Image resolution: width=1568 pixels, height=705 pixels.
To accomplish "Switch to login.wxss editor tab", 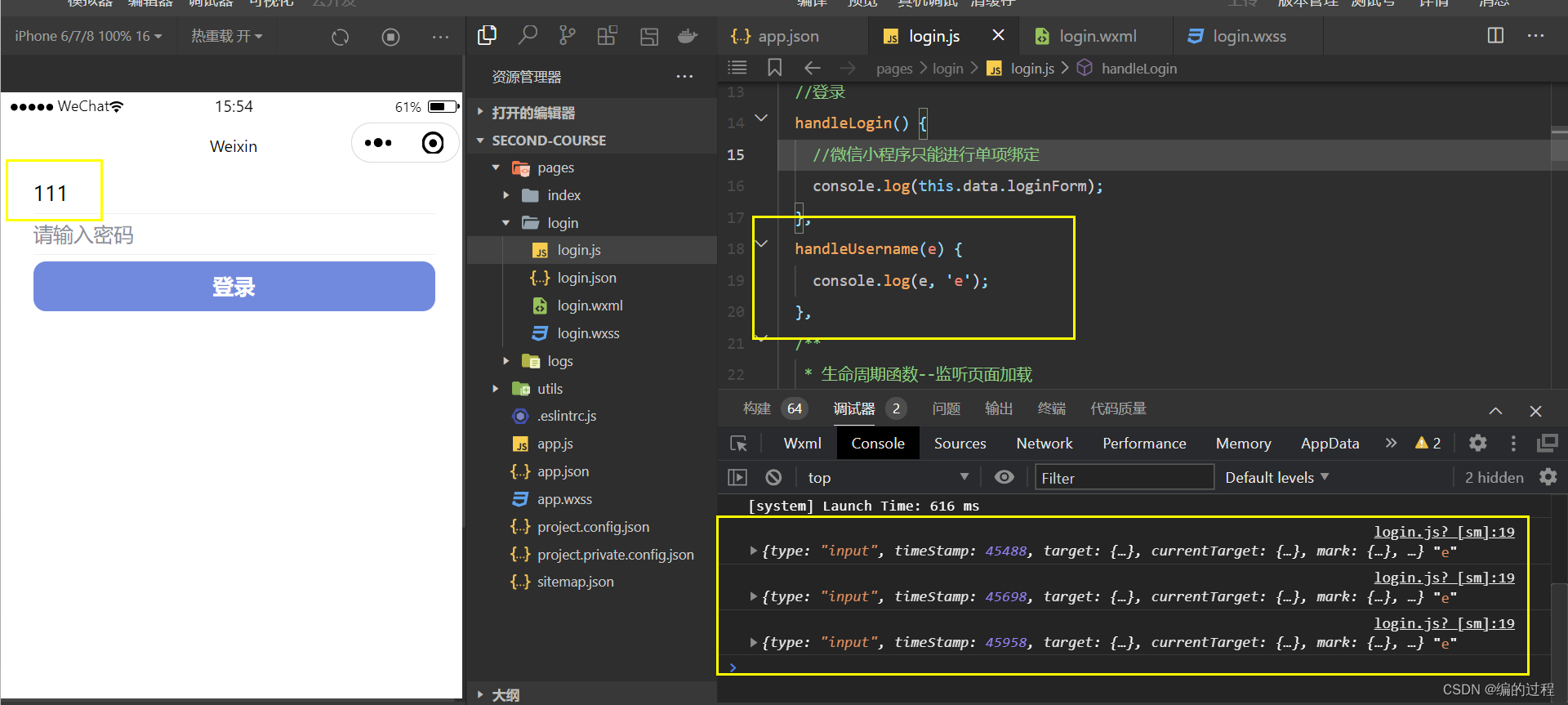I will [1249, 36].
